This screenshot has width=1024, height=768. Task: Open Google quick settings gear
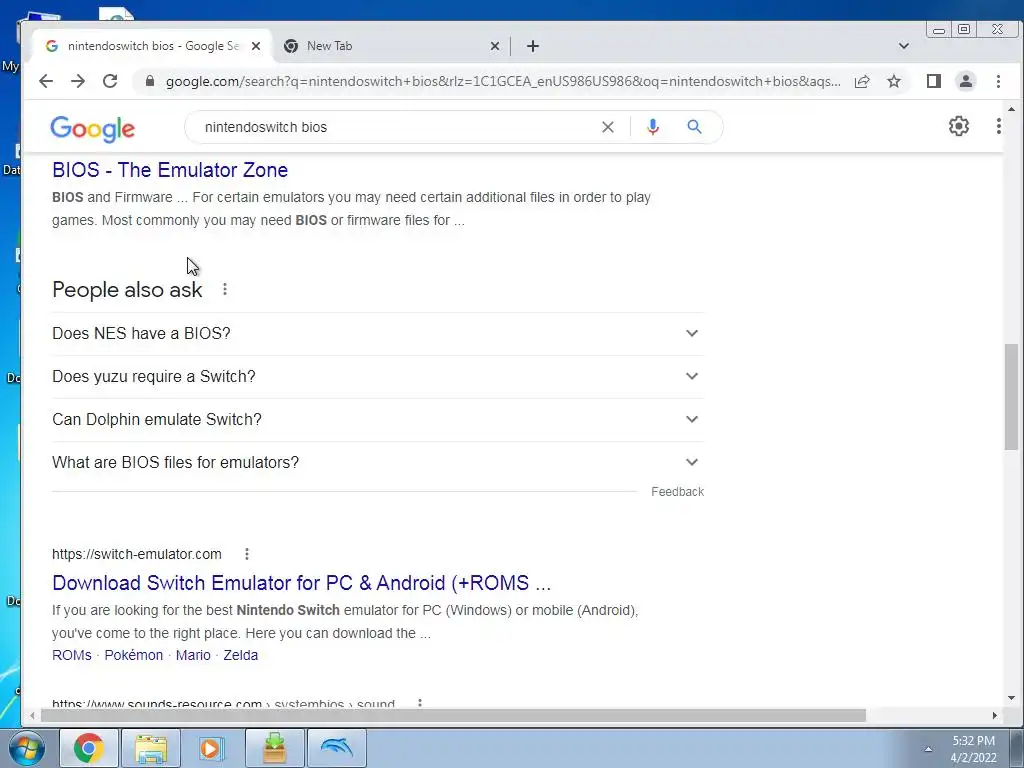pos(959,126)
